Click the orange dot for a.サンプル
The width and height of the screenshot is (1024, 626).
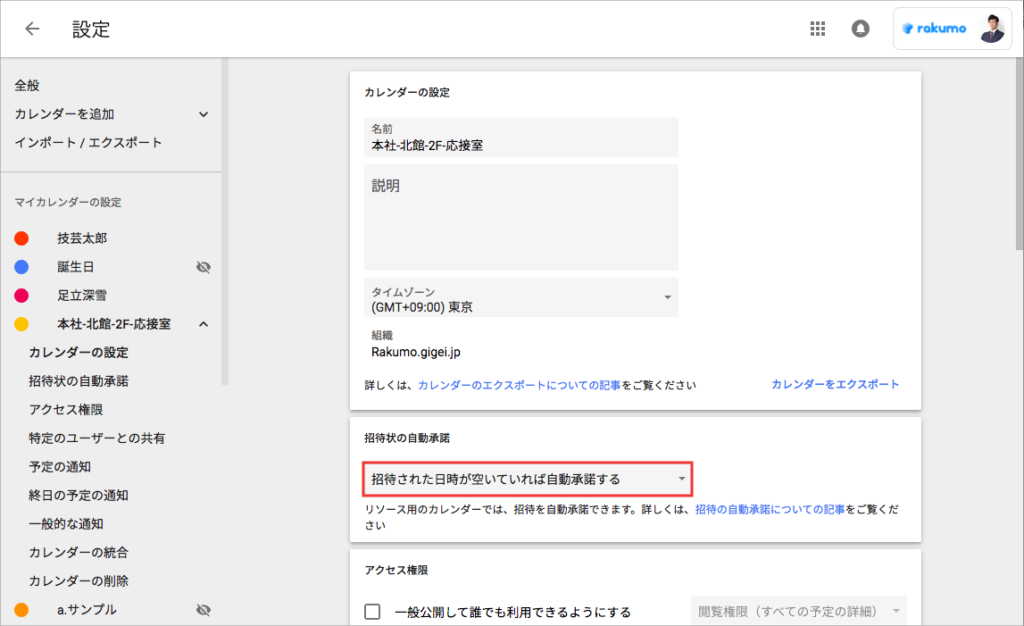[22, 610]
